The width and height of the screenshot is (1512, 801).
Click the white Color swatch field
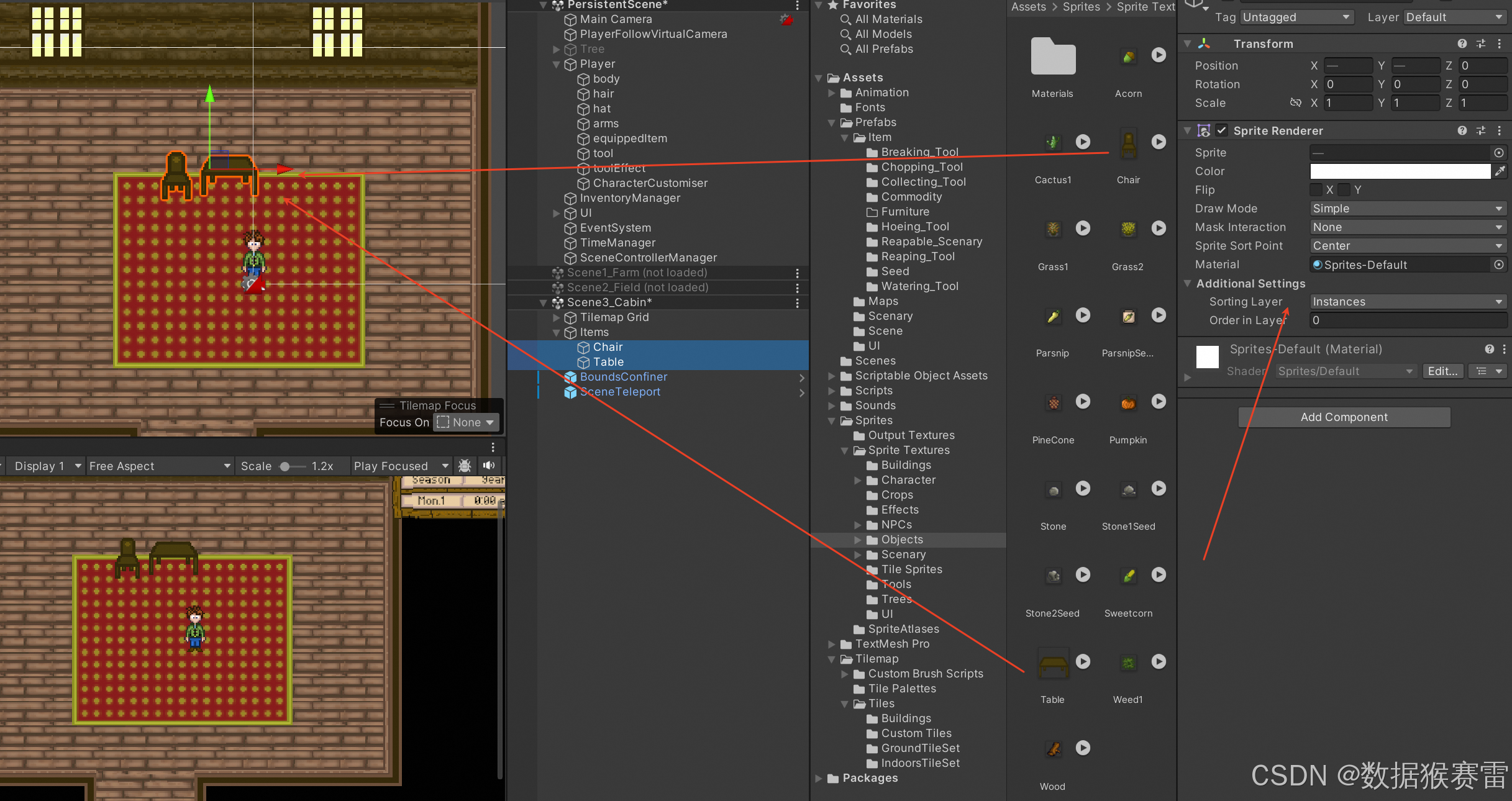(x=1400, y=171)
